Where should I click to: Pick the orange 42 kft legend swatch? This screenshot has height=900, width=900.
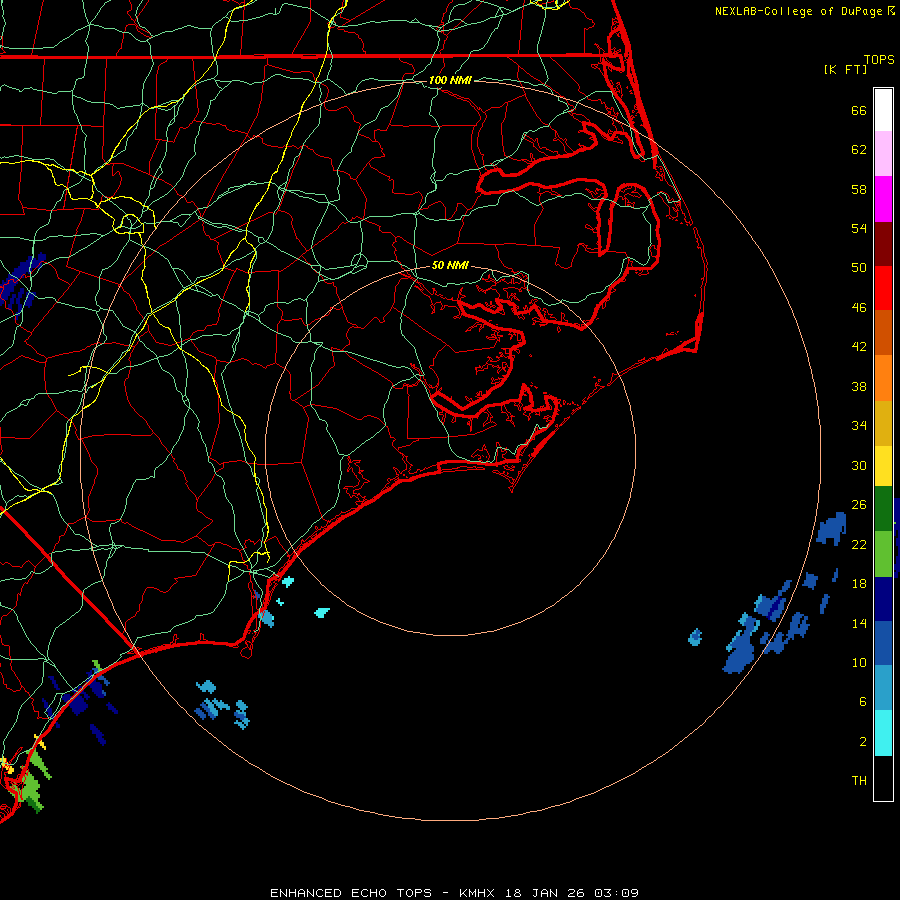coord(883,377)
